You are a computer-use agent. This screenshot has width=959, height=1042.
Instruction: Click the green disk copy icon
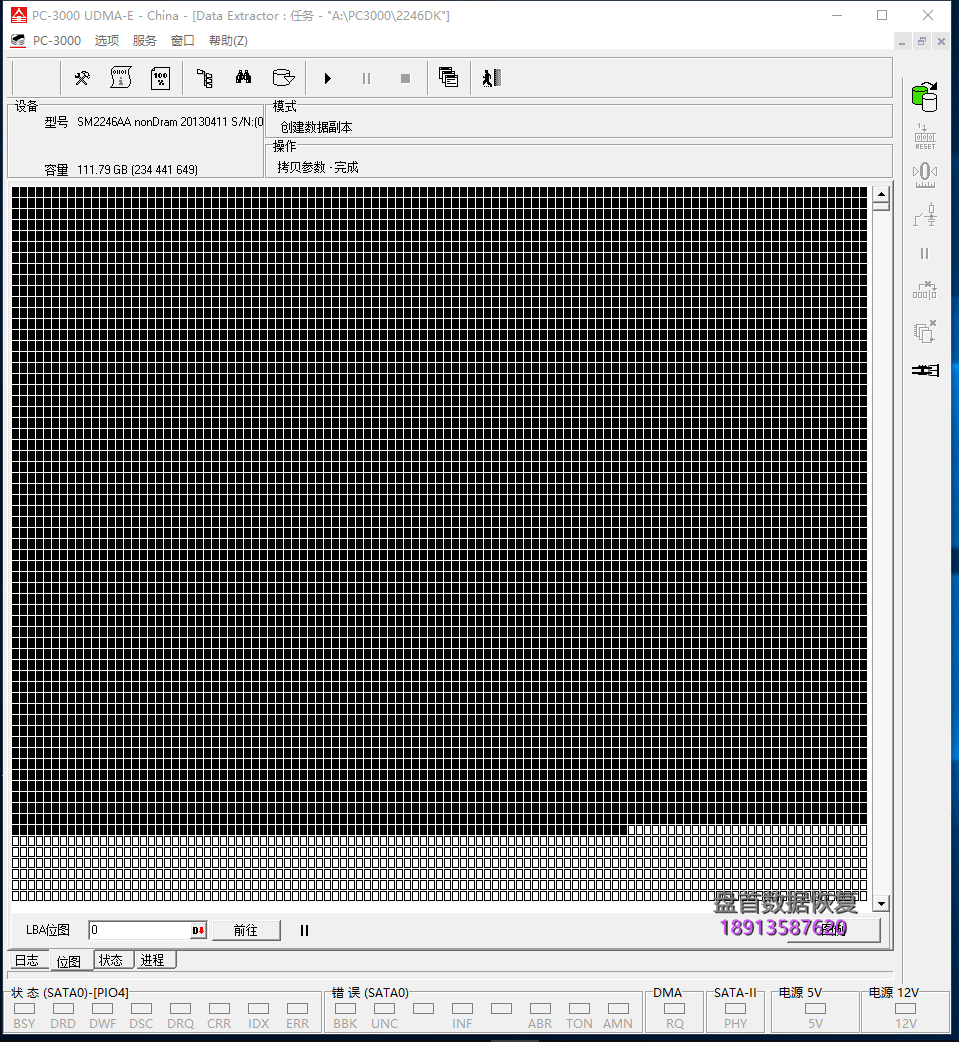pyautogui.click(x=924, y=98)
